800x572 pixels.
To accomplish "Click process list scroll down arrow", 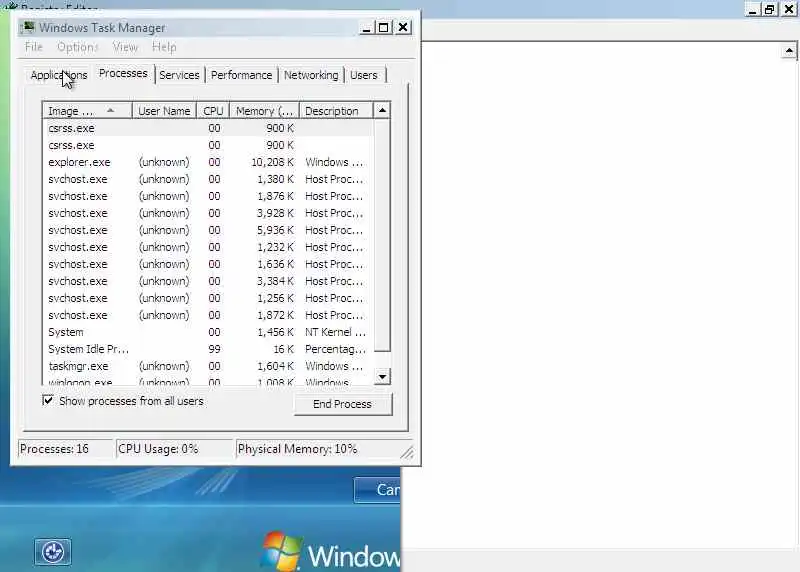I will pos(382,377).
